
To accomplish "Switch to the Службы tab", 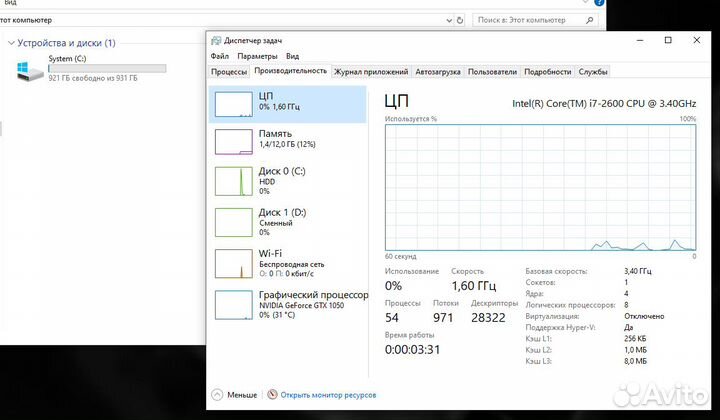I will pos(593,72).
